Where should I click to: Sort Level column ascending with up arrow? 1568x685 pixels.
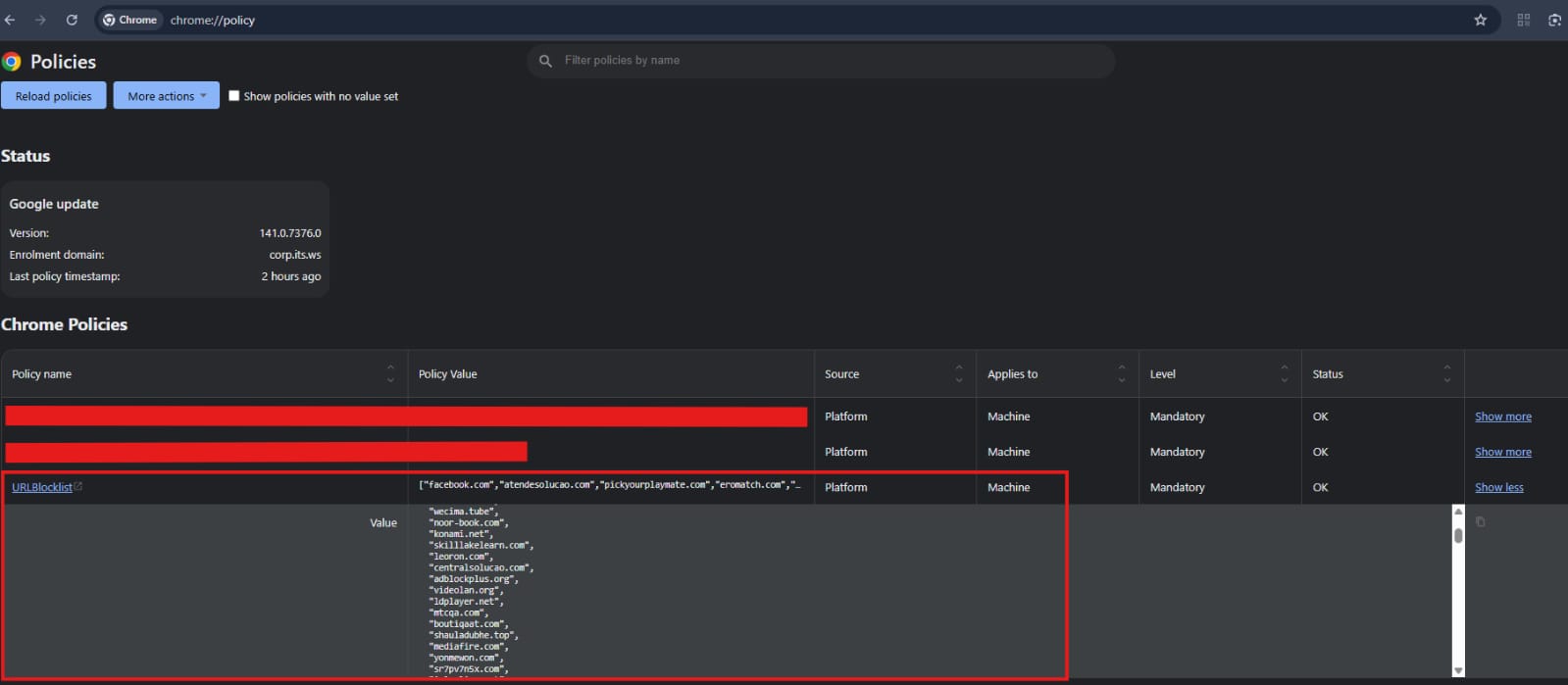coord(1285,368)
